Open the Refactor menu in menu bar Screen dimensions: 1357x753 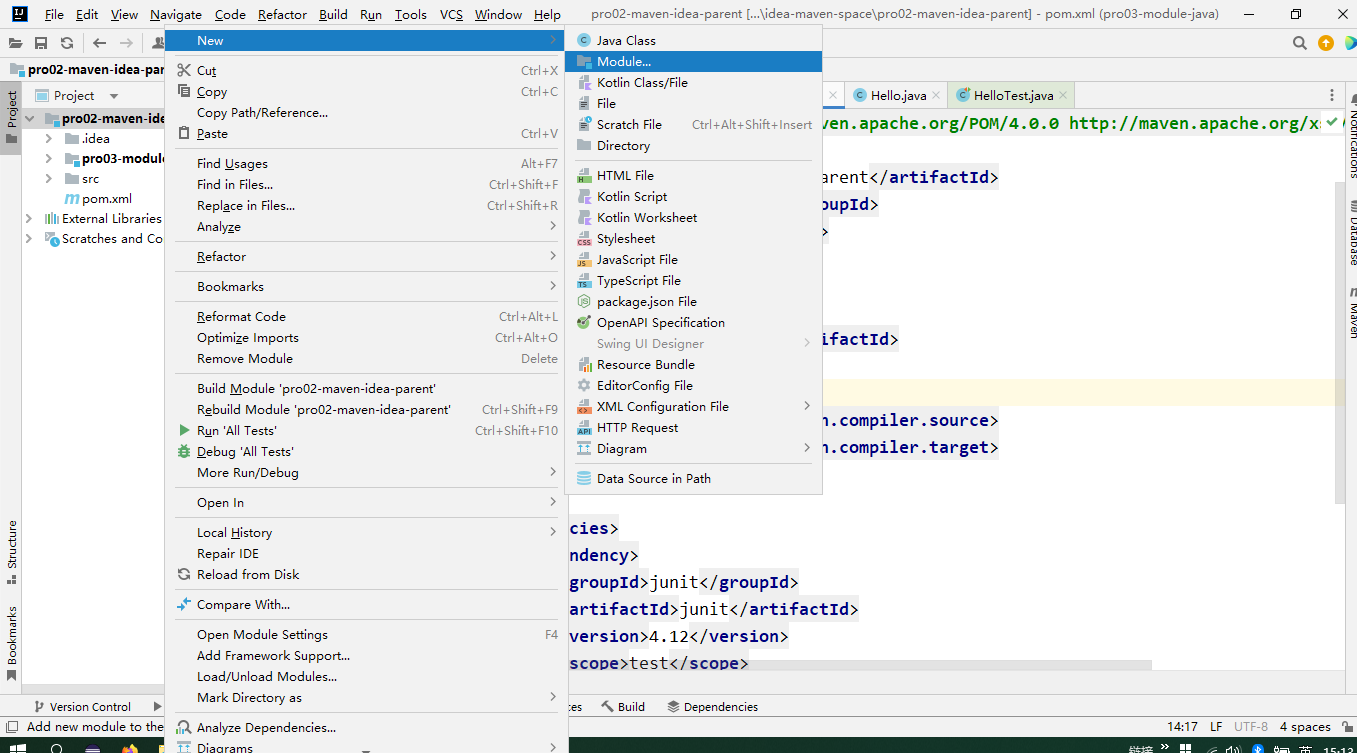tap(283, 14)
